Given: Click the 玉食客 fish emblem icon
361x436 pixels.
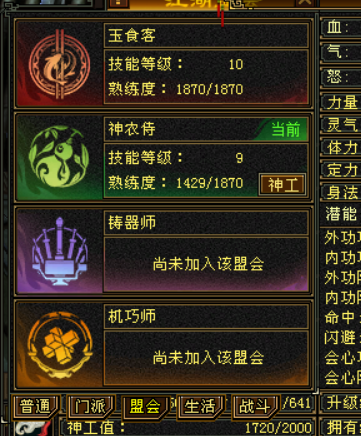Looking at the screenshot, I should click(x=59, y=64).
